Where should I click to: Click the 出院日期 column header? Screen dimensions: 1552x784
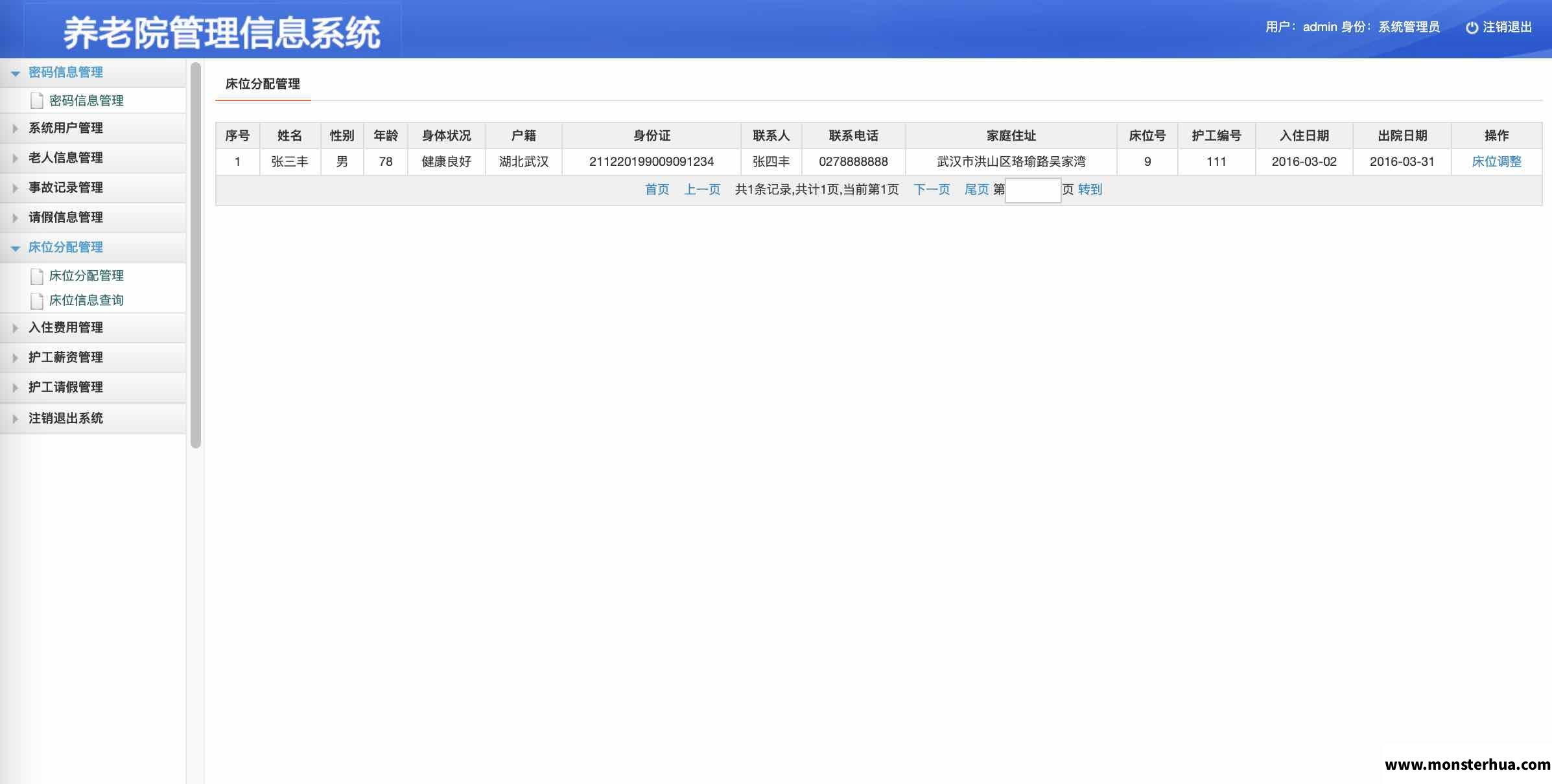pyautogui.click(x=1402, y=136)
